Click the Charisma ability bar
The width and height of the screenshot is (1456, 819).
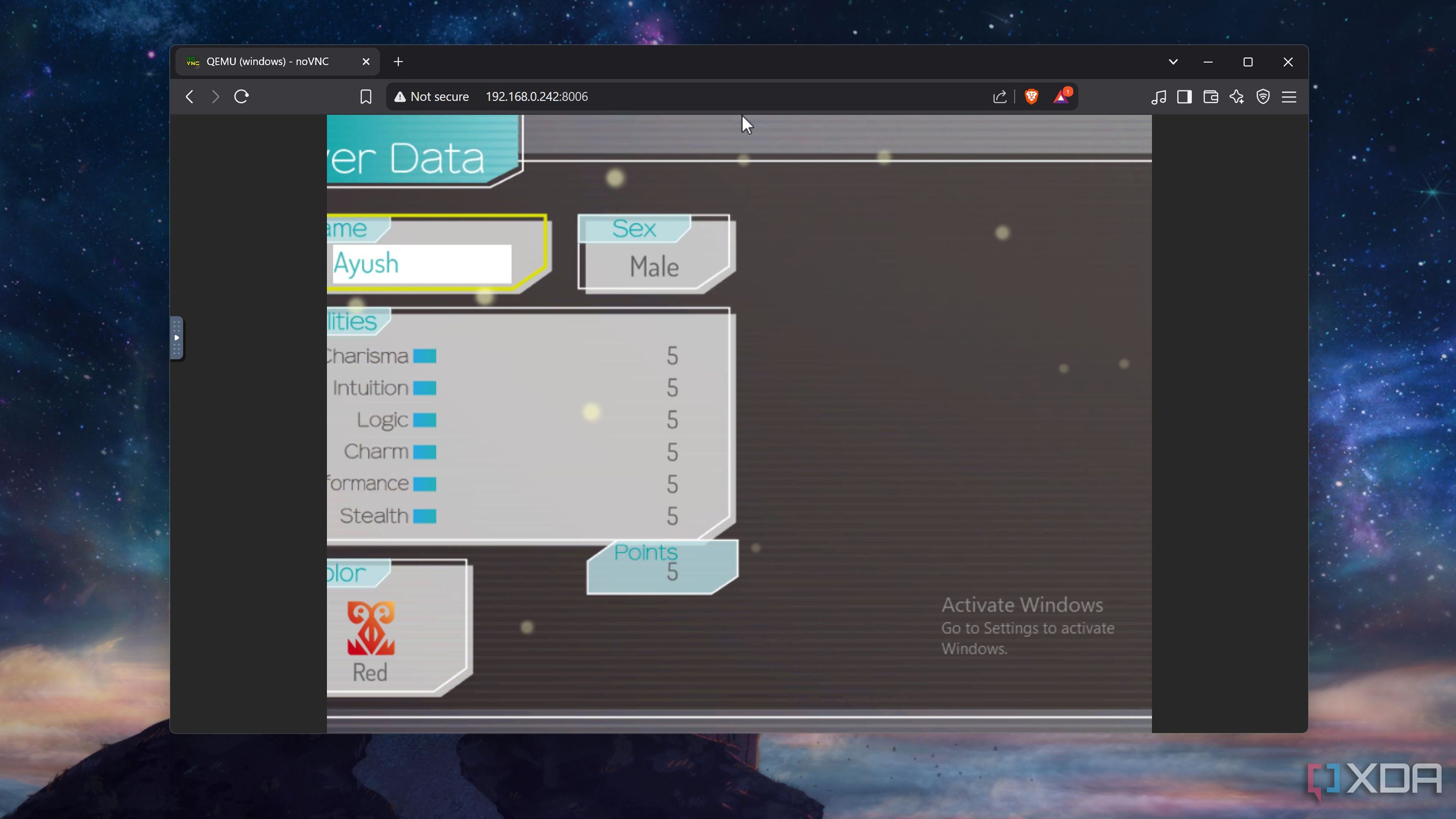click(x=425, y=356)
